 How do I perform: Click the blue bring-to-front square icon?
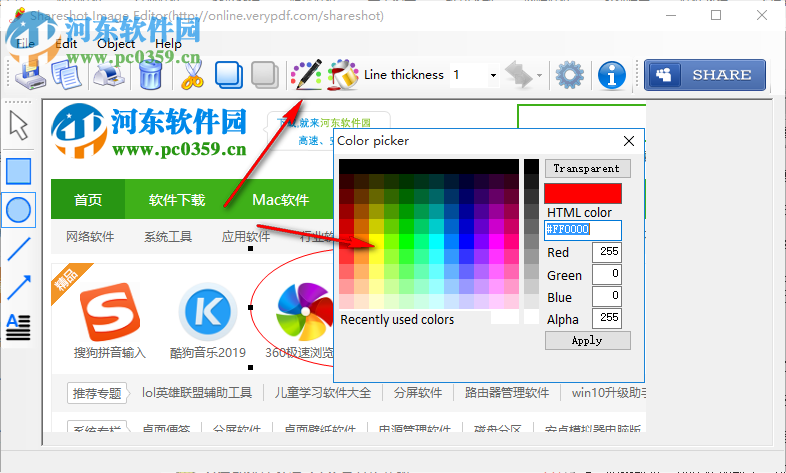tap(229, 75)
